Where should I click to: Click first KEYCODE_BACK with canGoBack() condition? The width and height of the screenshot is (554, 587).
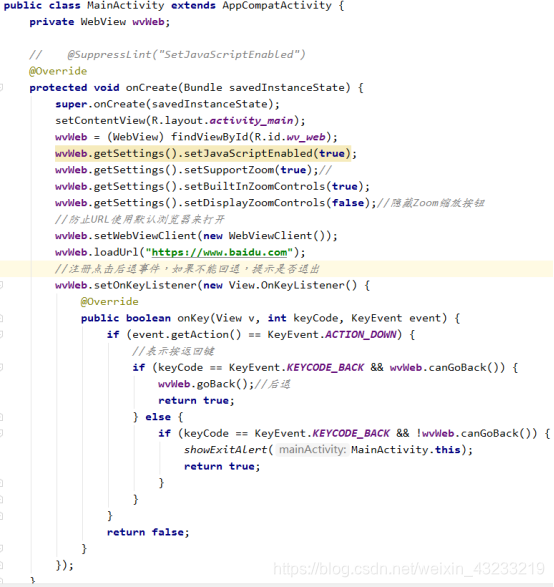click(x=325, y=368)
